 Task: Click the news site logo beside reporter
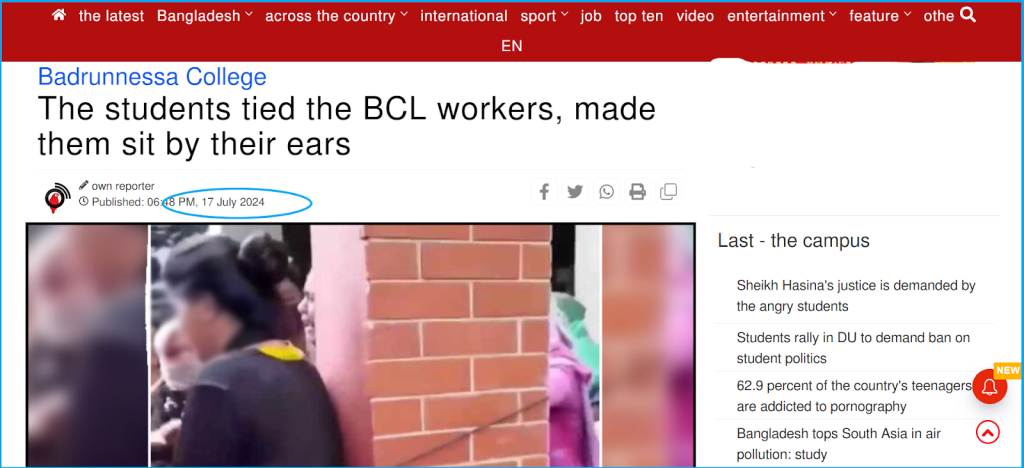[58, 197]
